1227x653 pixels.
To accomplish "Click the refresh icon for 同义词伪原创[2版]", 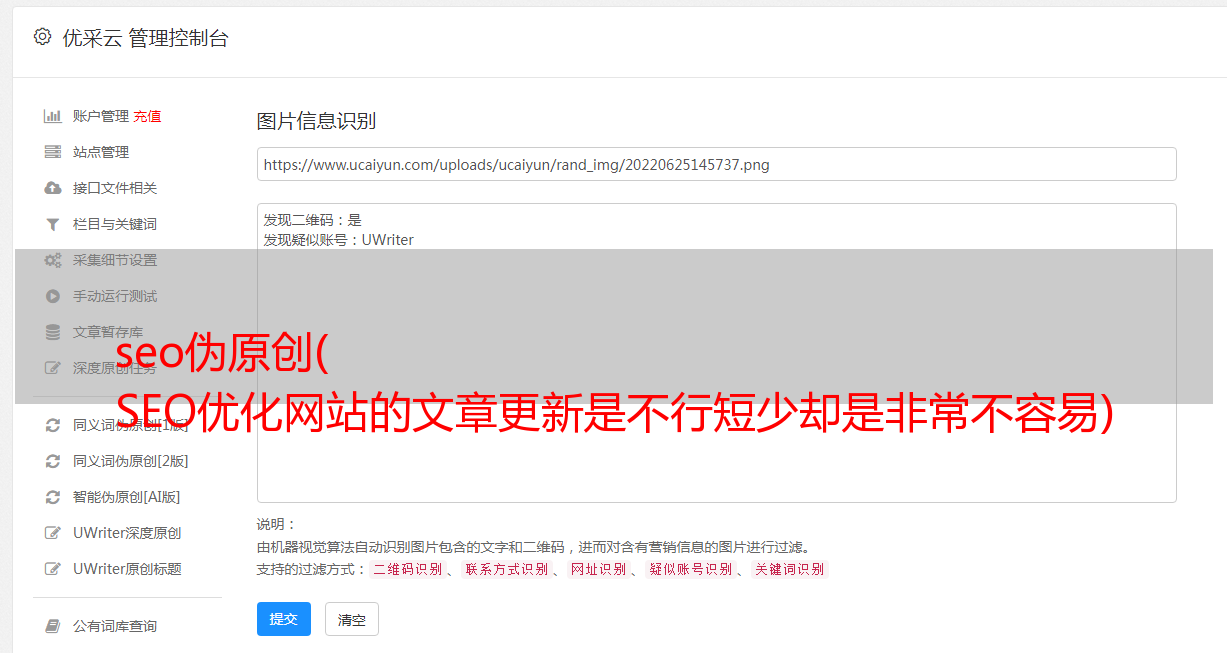I will [x=53, y=461].
